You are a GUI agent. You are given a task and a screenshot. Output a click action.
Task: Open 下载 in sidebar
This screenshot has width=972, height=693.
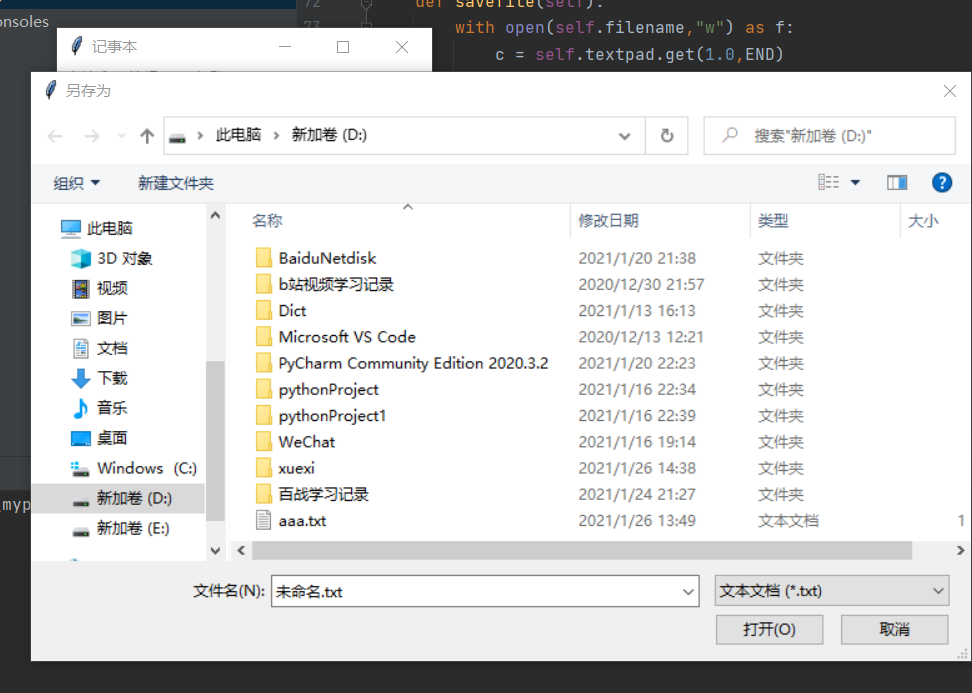pyautogui.click(x=100, y=378)
